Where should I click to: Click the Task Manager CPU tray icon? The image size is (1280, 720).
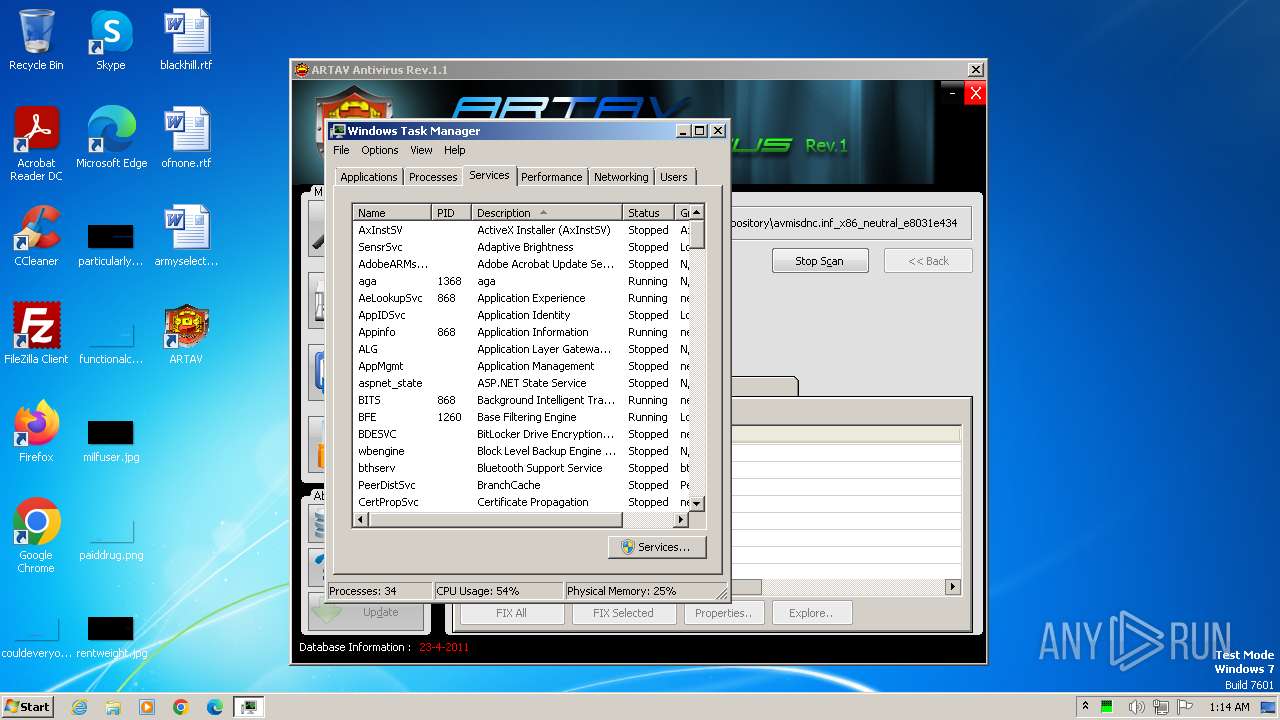click(x=1107, y=707)
